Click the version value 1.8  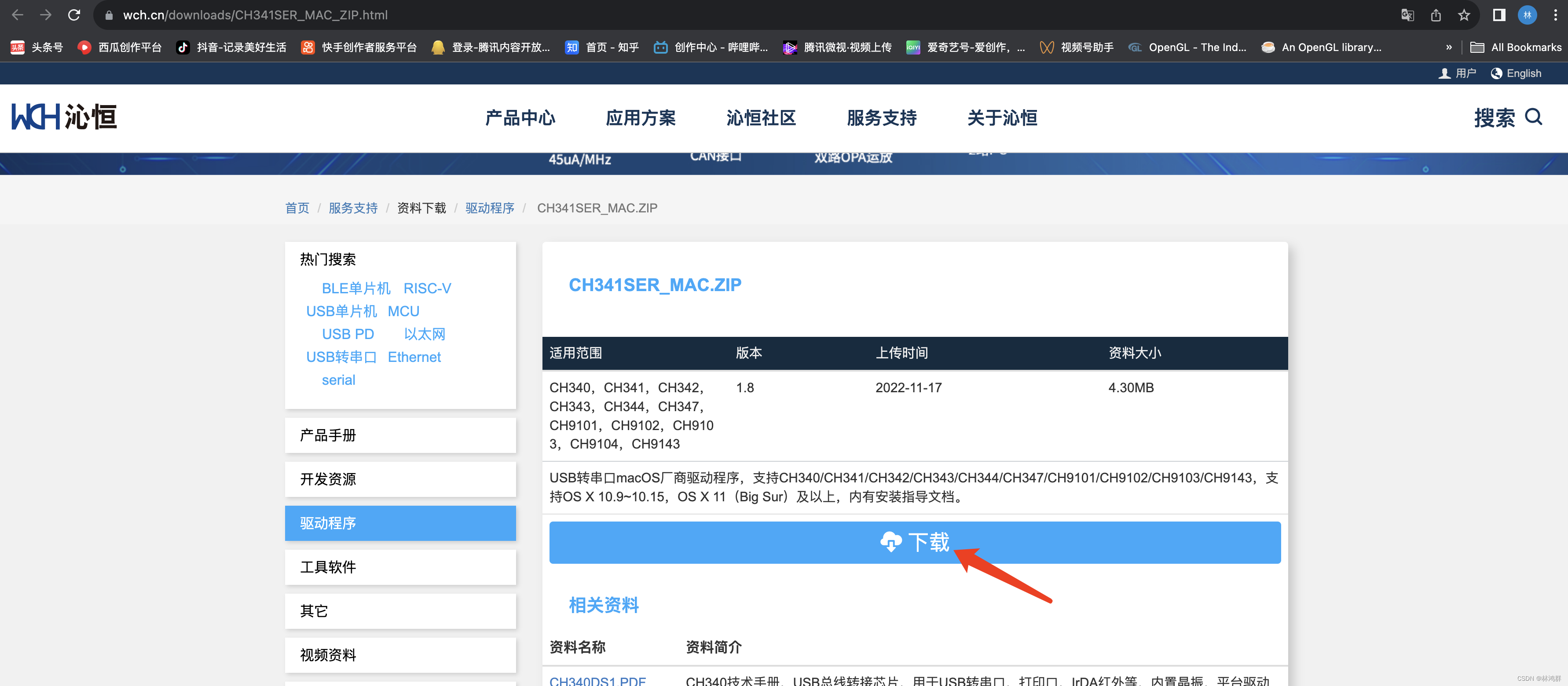[x=745, y=388]
